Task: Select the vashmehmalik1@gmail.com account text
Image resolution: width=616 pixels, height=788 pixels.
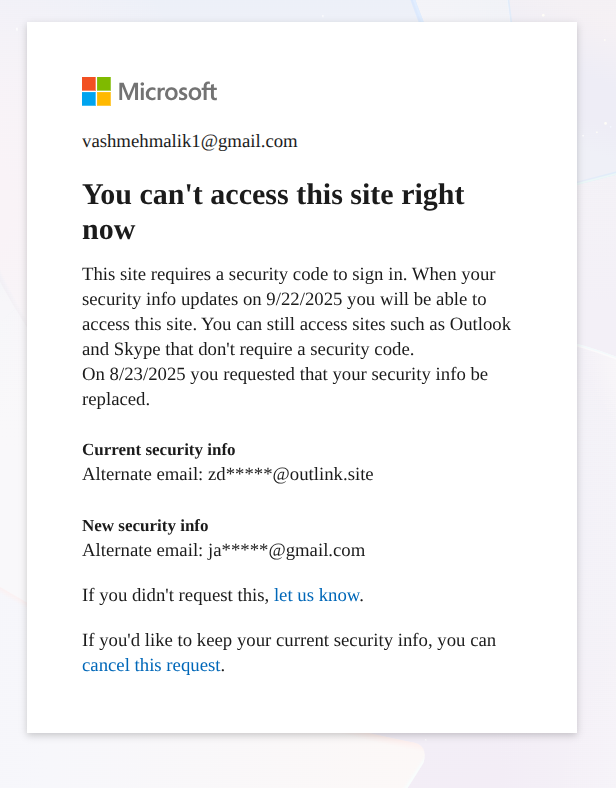Action: [190, 141]
